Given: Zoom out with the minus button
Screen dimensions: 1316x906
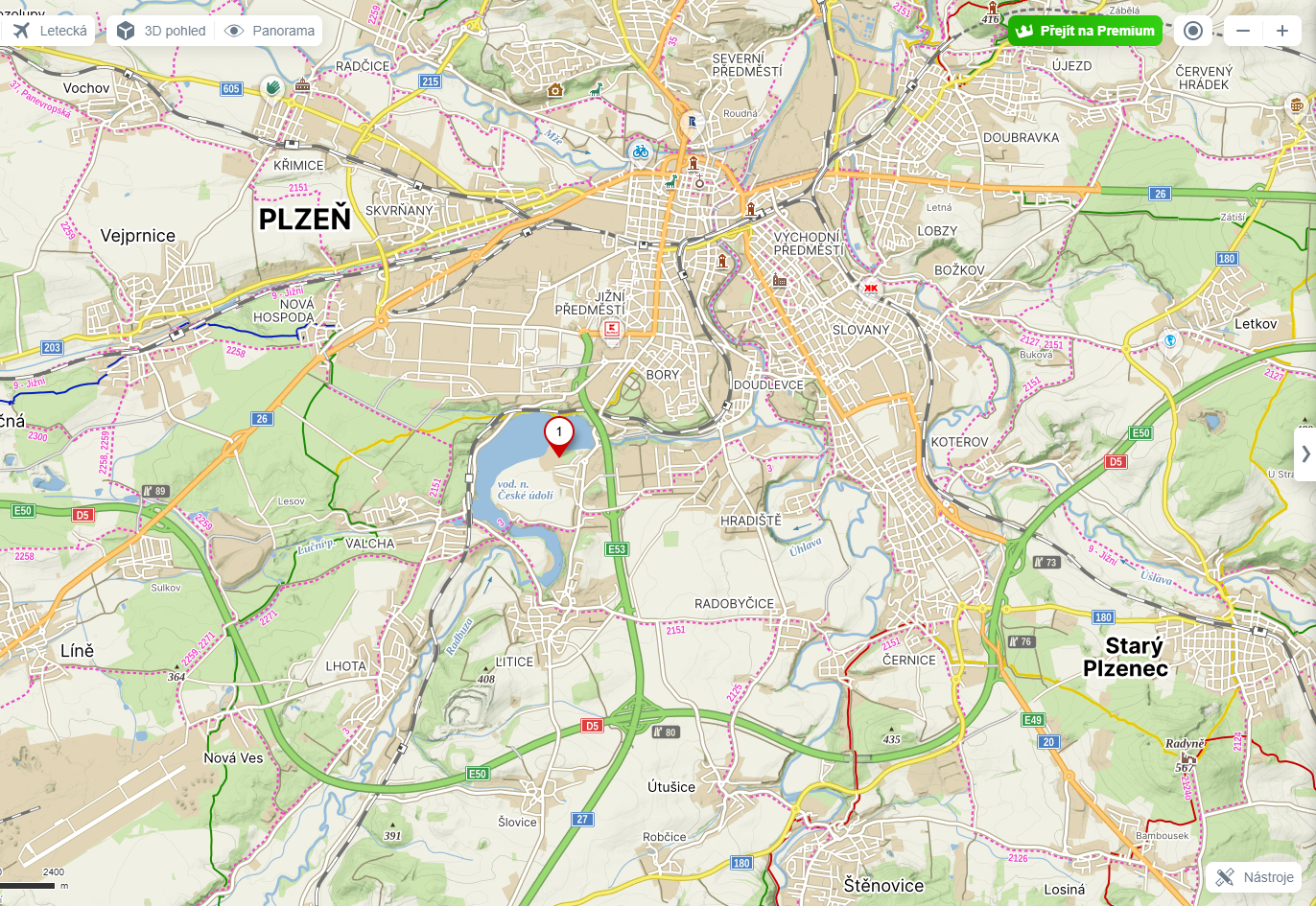Looking at the screenshot, I should [1243, 31].
